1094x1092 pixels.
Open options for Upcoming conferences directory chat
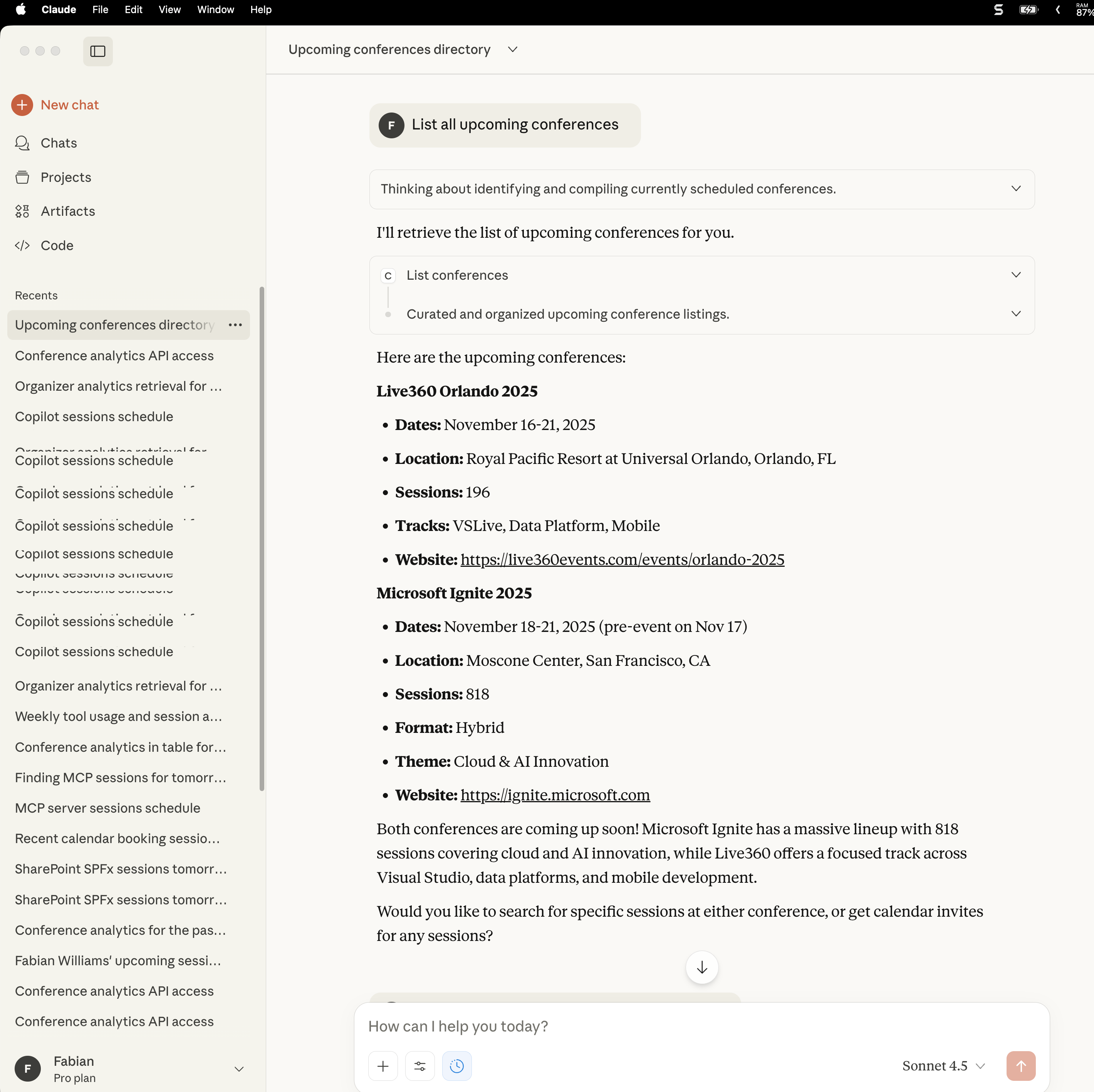point(235,325)
